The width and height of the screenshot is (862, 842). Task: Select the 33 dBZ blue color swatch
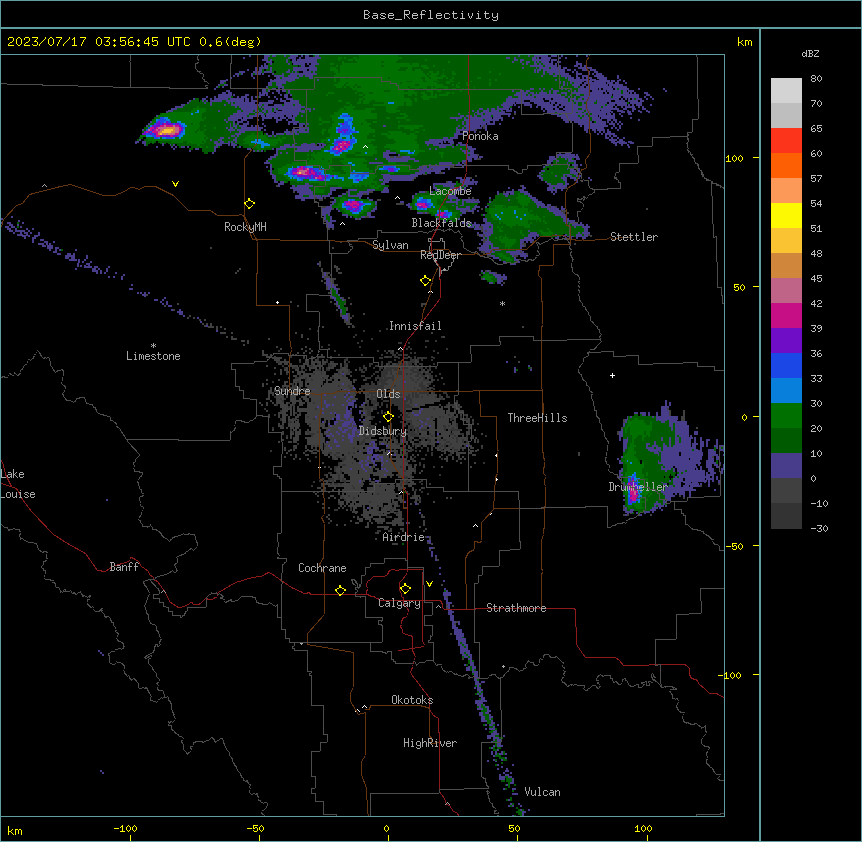[x=786, y=365]
